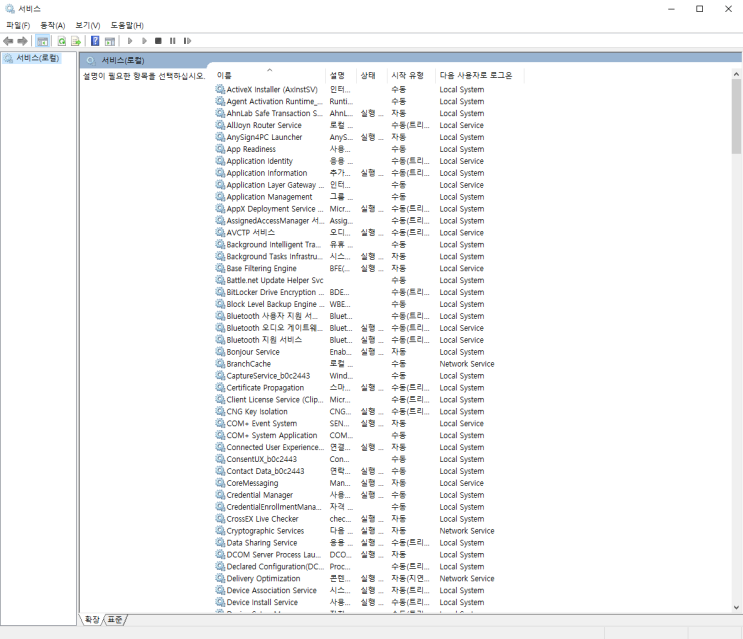Select the BitLocker Drive Encryption service

[369, 292]
